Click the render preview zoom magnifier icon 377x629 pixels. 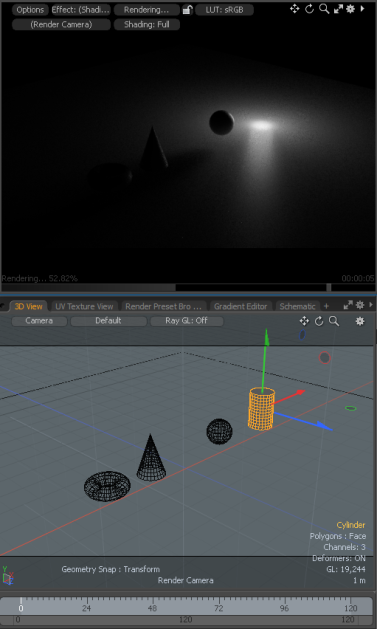pos(324,9)
